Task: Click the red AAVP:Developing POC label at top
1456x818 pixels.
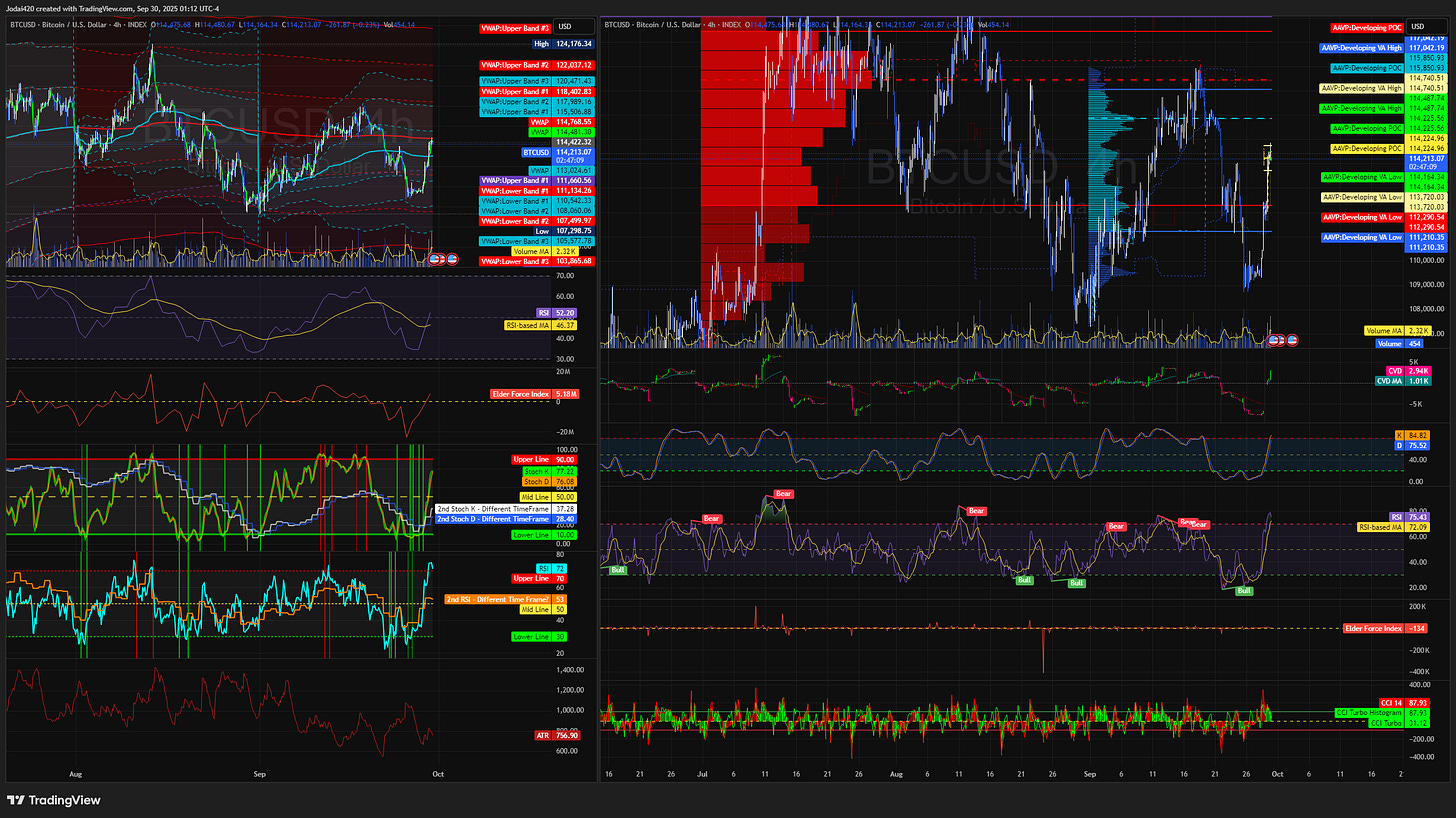Action: pos(1366,27)
